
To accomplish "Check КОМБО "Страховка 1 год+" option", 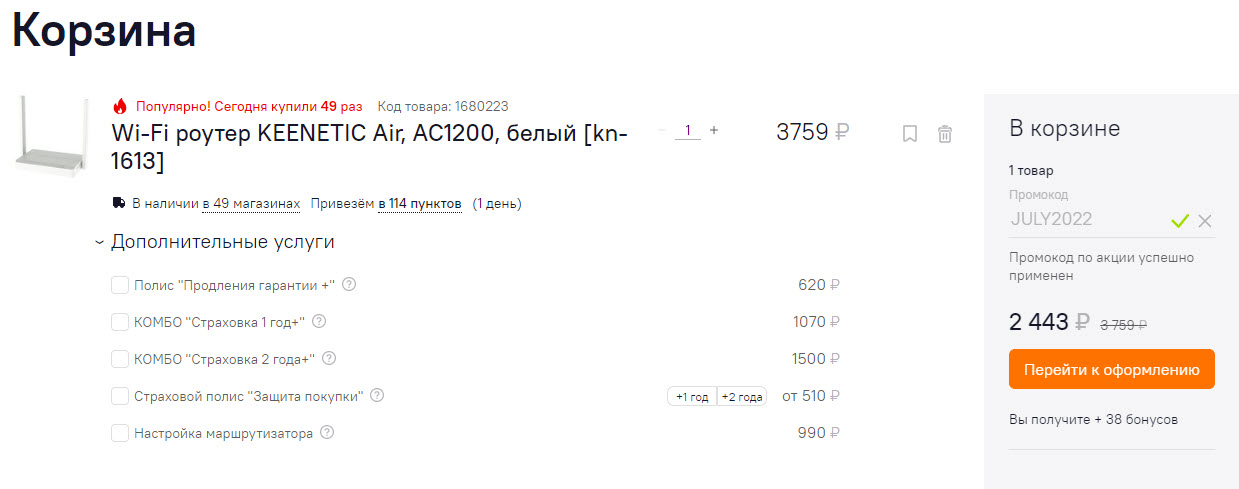I will 120,323.
